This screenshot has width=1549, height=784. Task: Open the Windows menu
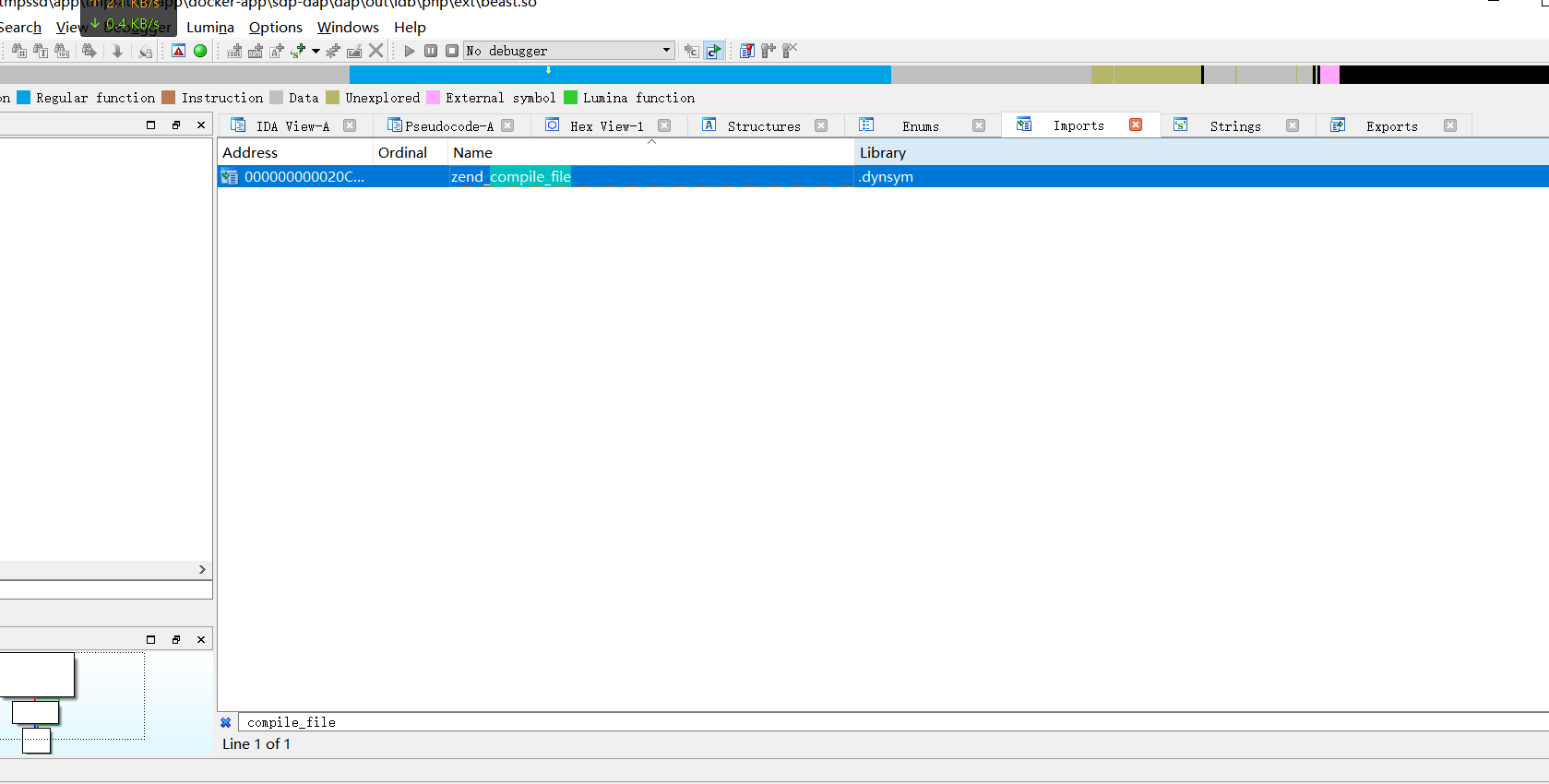click(x=348, y=28)
